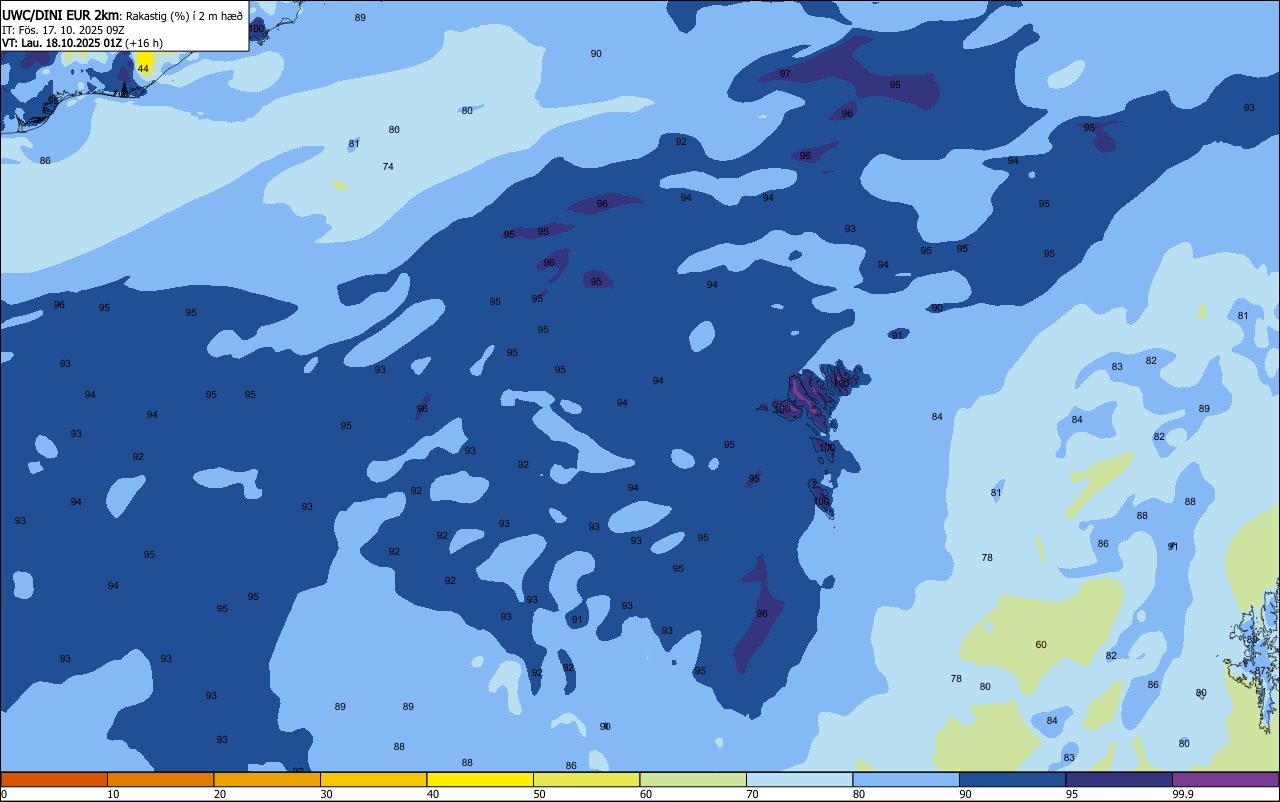
Task: Click the 90–95 dark blue legend swatch
Action: coord(1012,779)
